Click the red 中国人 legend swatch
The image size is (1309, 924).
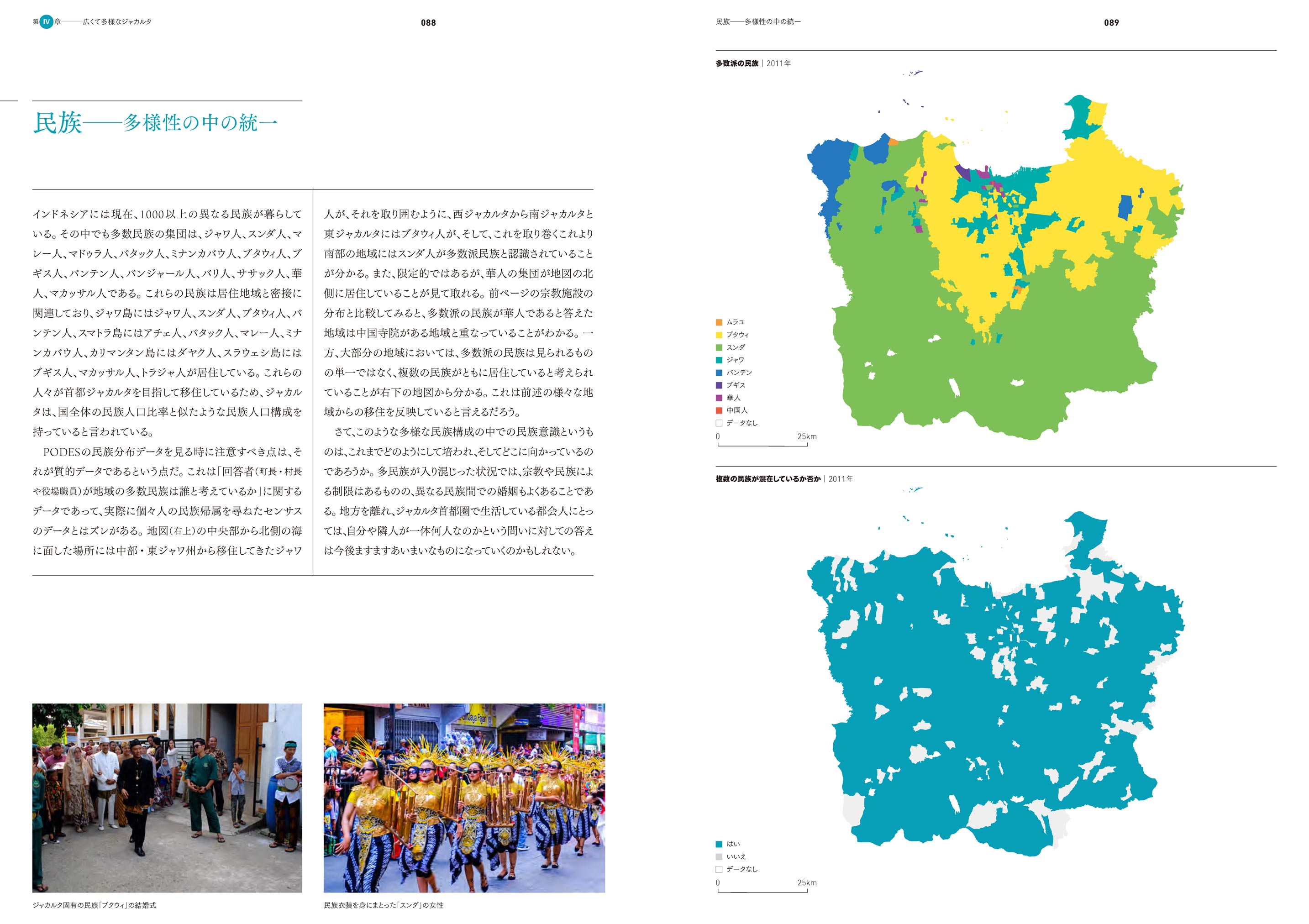719,410
